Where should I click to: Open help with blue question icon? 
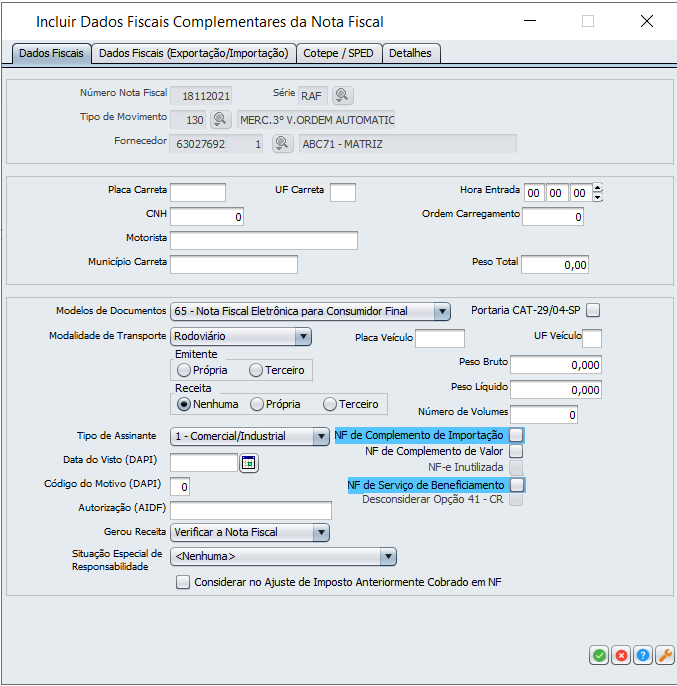point(643,655)
